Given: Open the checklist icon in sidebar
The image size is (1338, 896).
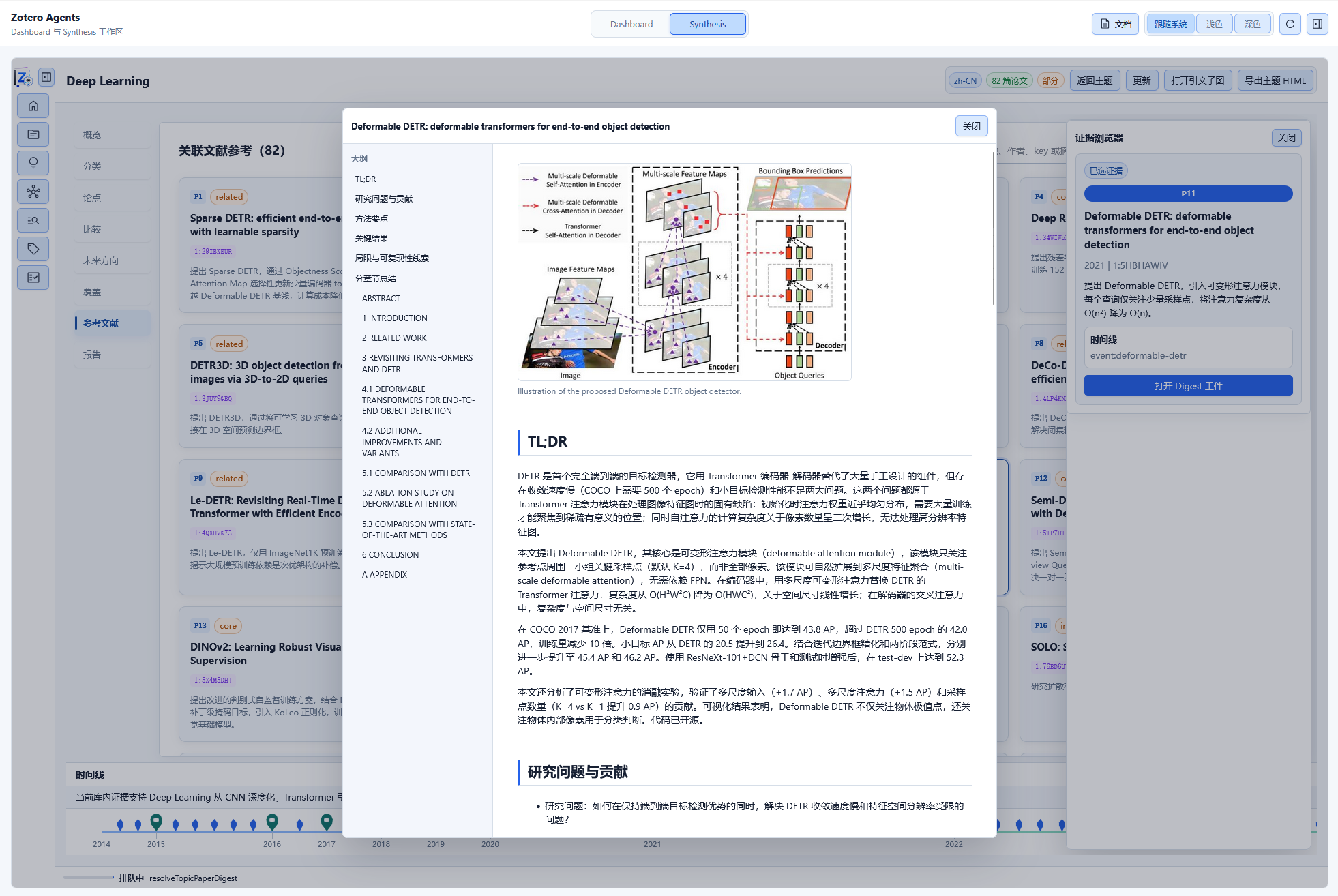Looking at the screenshot, I should coord(33,278).
